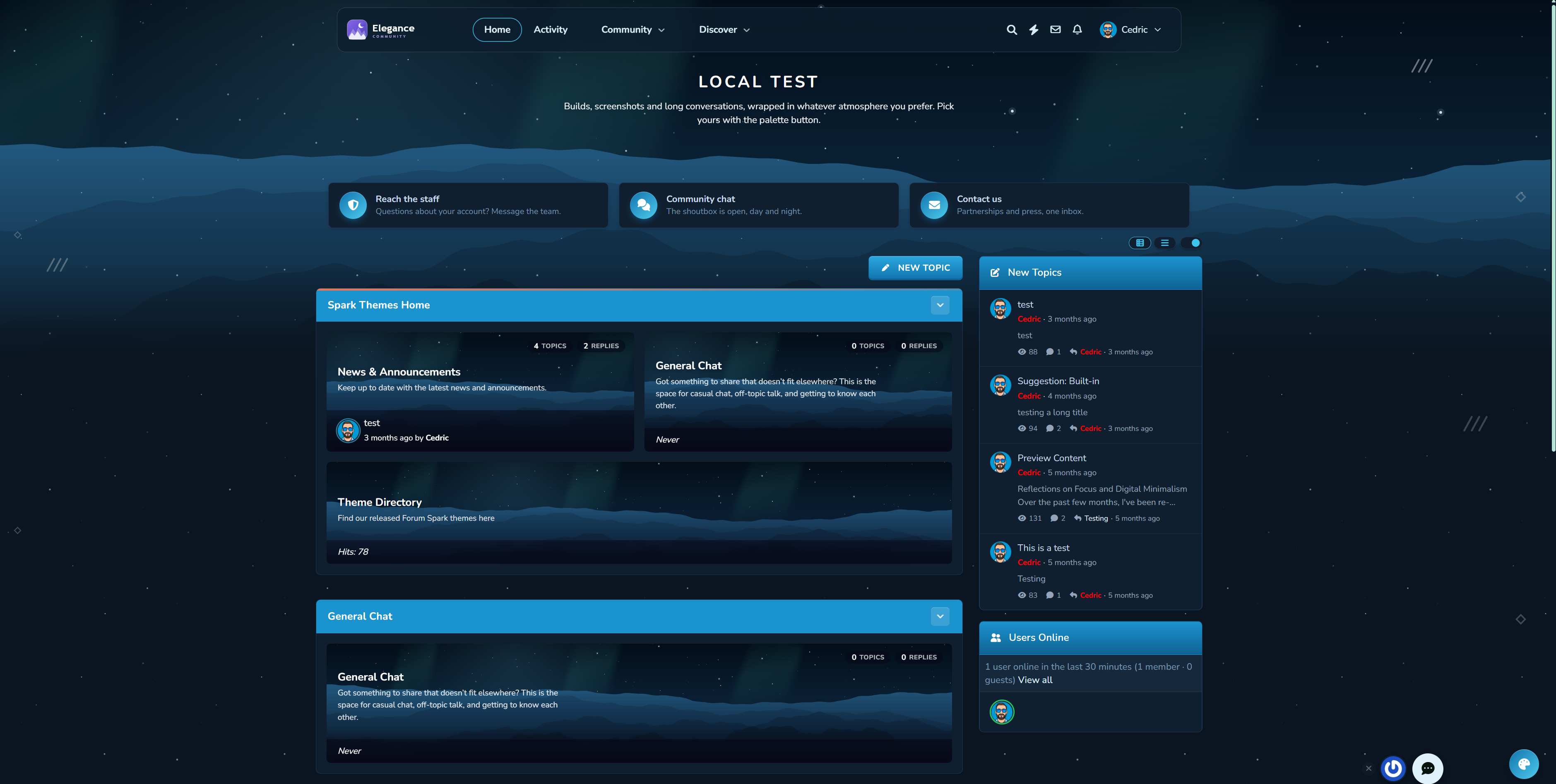Switch to list rows view layout
This screenshot has width=1556, height=784.
(1164, 243)
